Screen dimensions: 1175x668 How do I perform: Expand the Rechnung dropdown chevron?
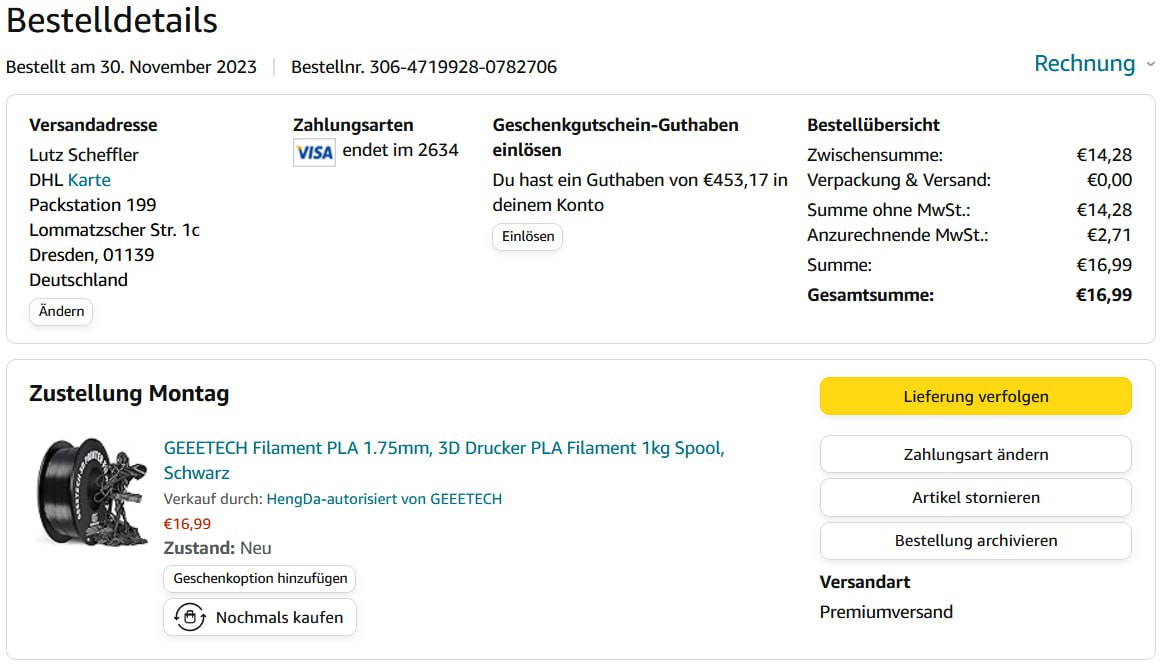1150,64
